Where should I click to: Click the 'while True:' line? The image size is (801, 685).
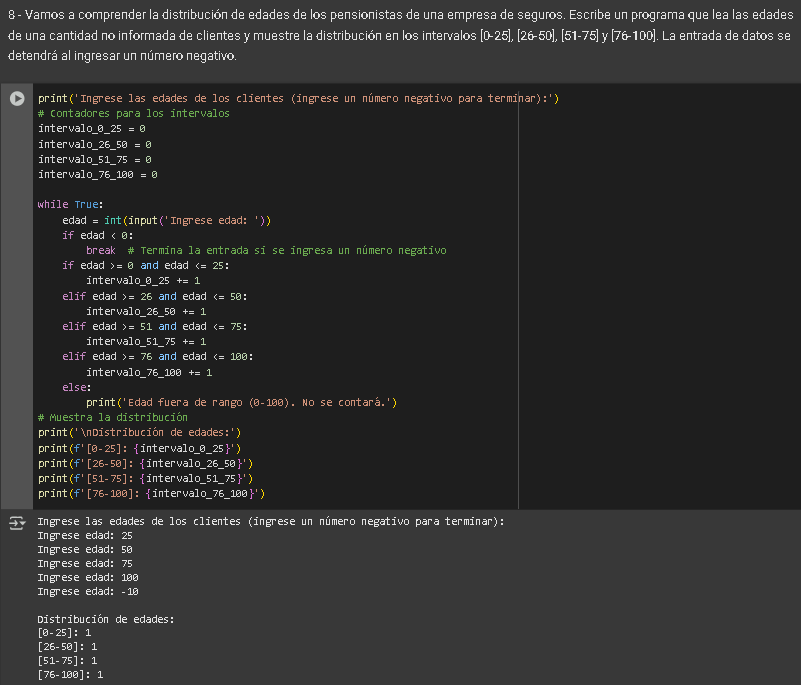click(70, 204)
